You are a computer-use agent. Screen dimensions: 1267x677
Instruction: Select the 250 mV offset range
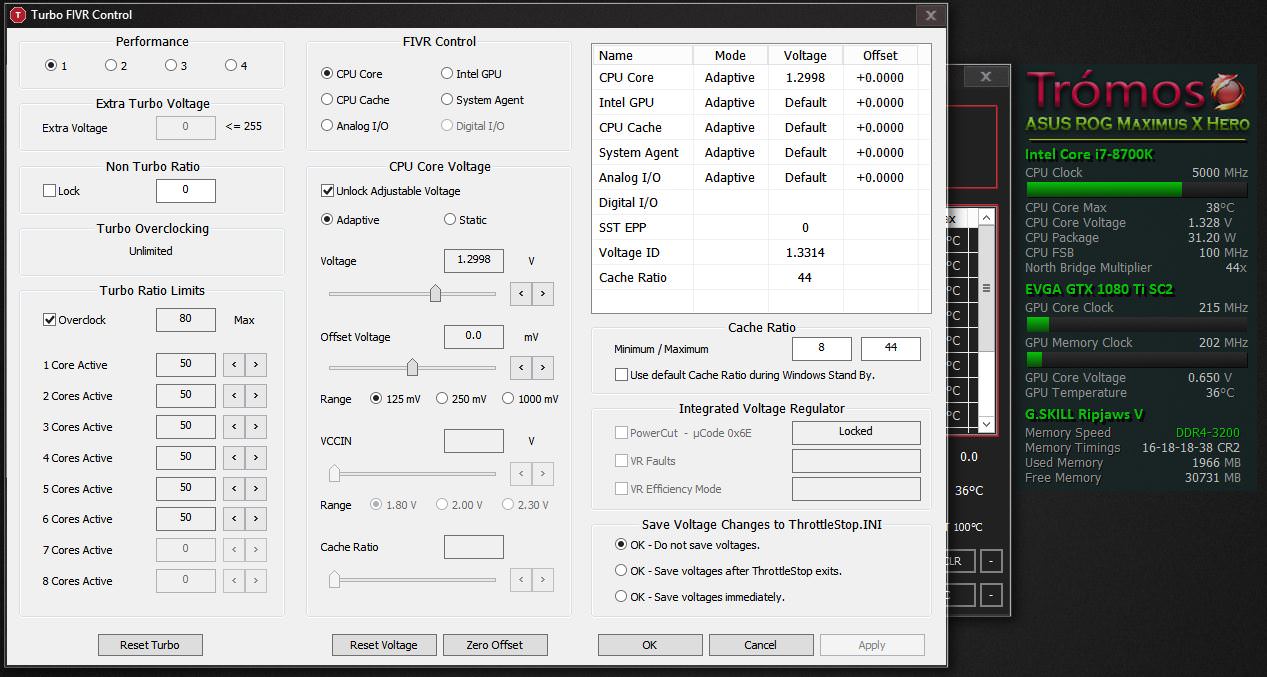442,399
